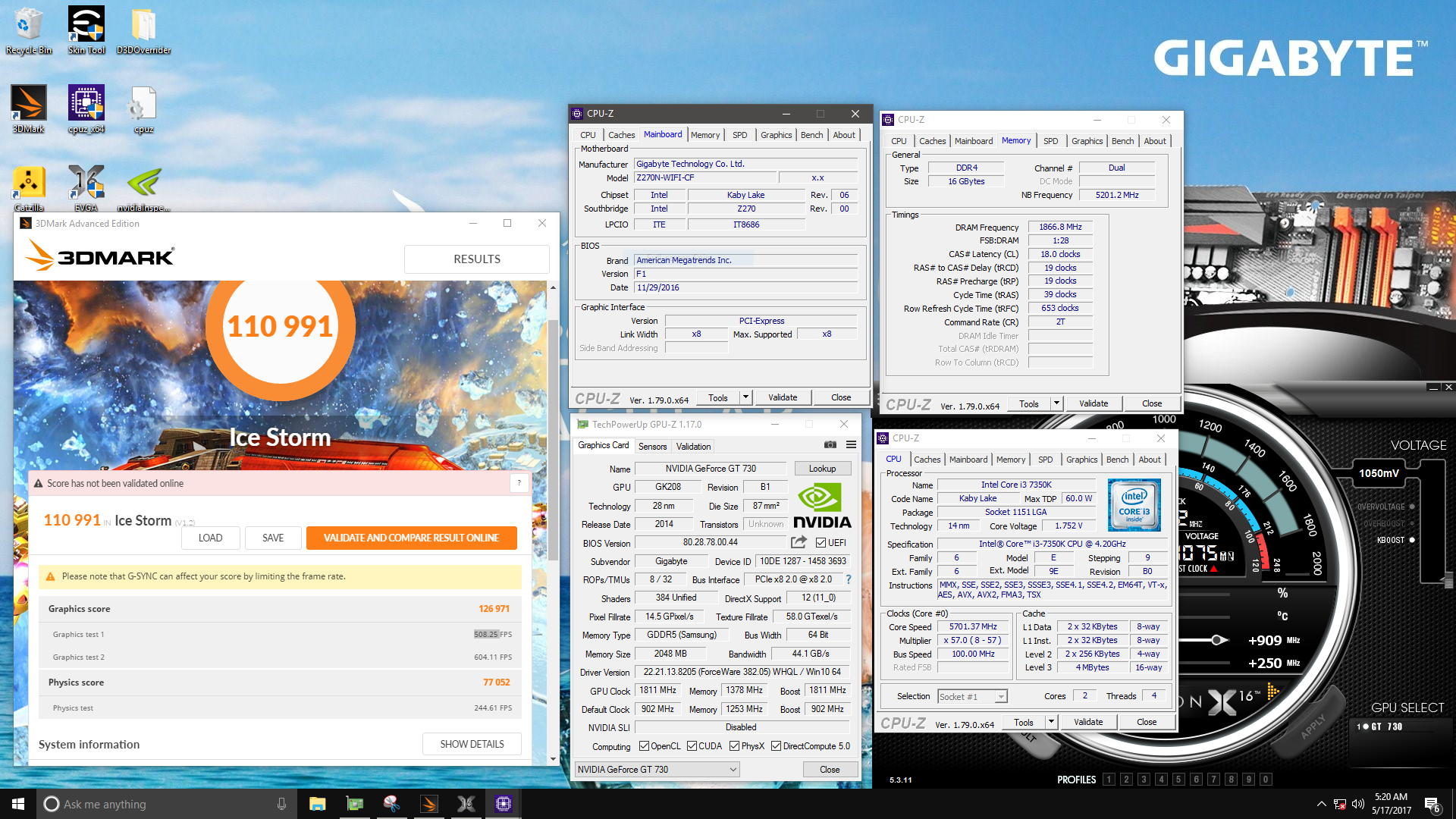Click the volume icon in system tray

pyautogui.click(x=1357, y=804)
